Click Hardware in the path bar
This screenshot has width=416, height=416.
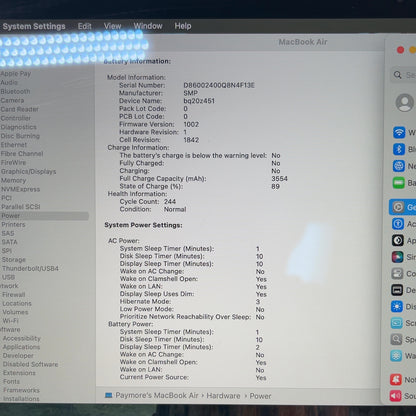click(x=223, y=396)
